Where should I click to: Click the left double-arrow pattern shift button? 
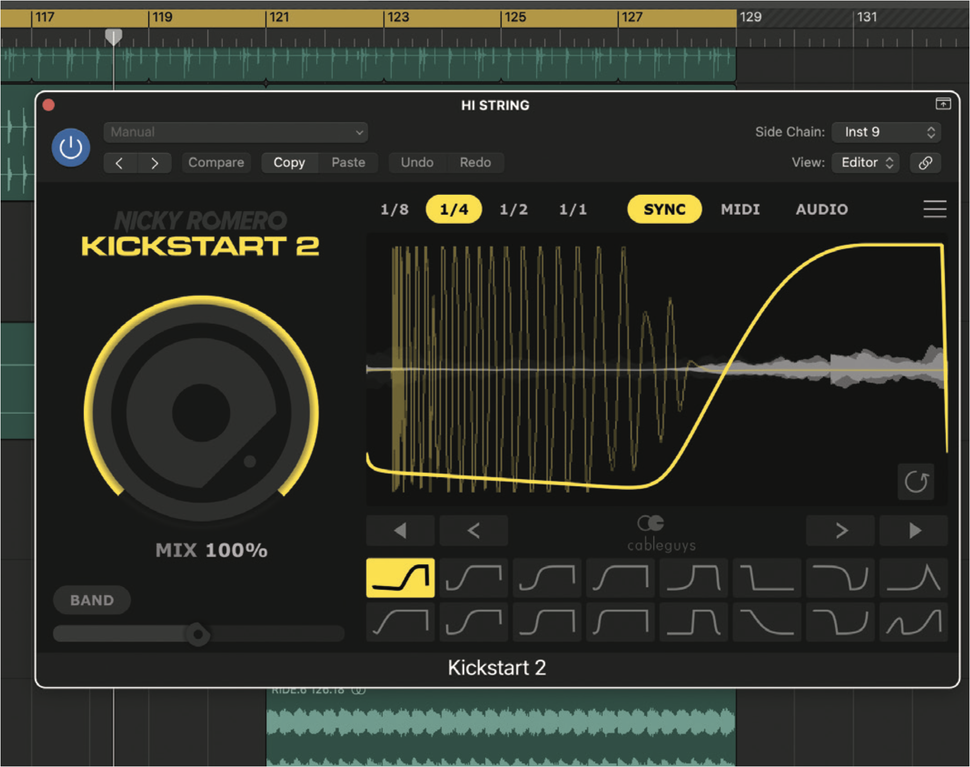click(400, 530)
